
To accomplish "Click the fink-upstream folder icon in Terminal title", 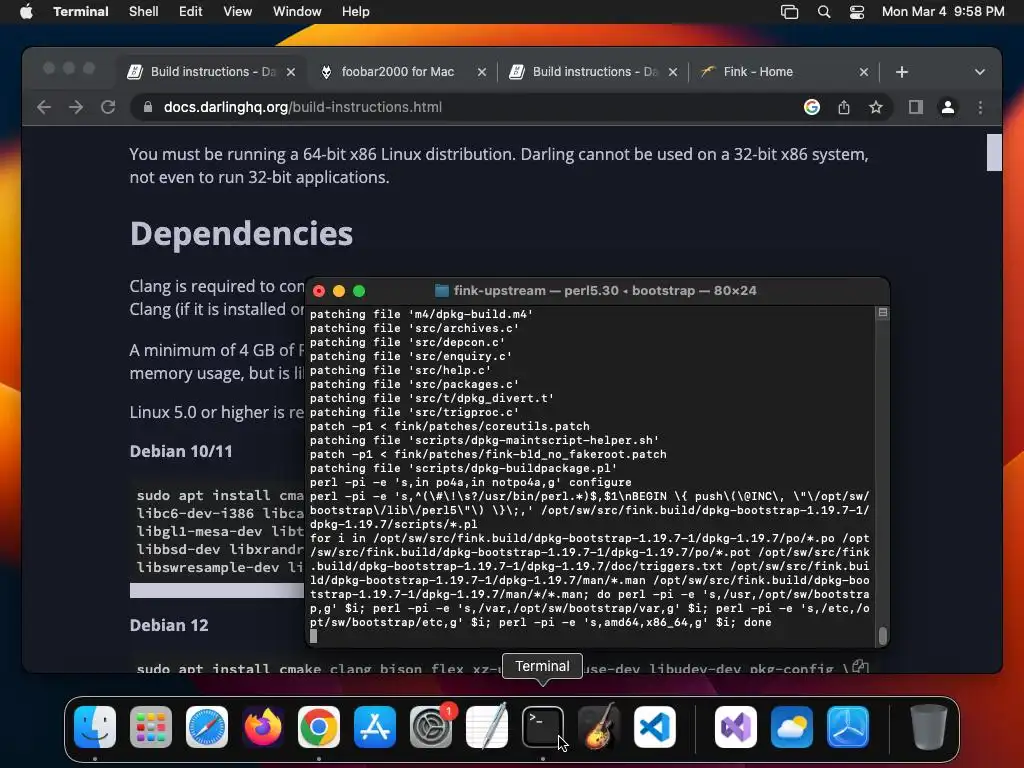I will click(442, 291).
